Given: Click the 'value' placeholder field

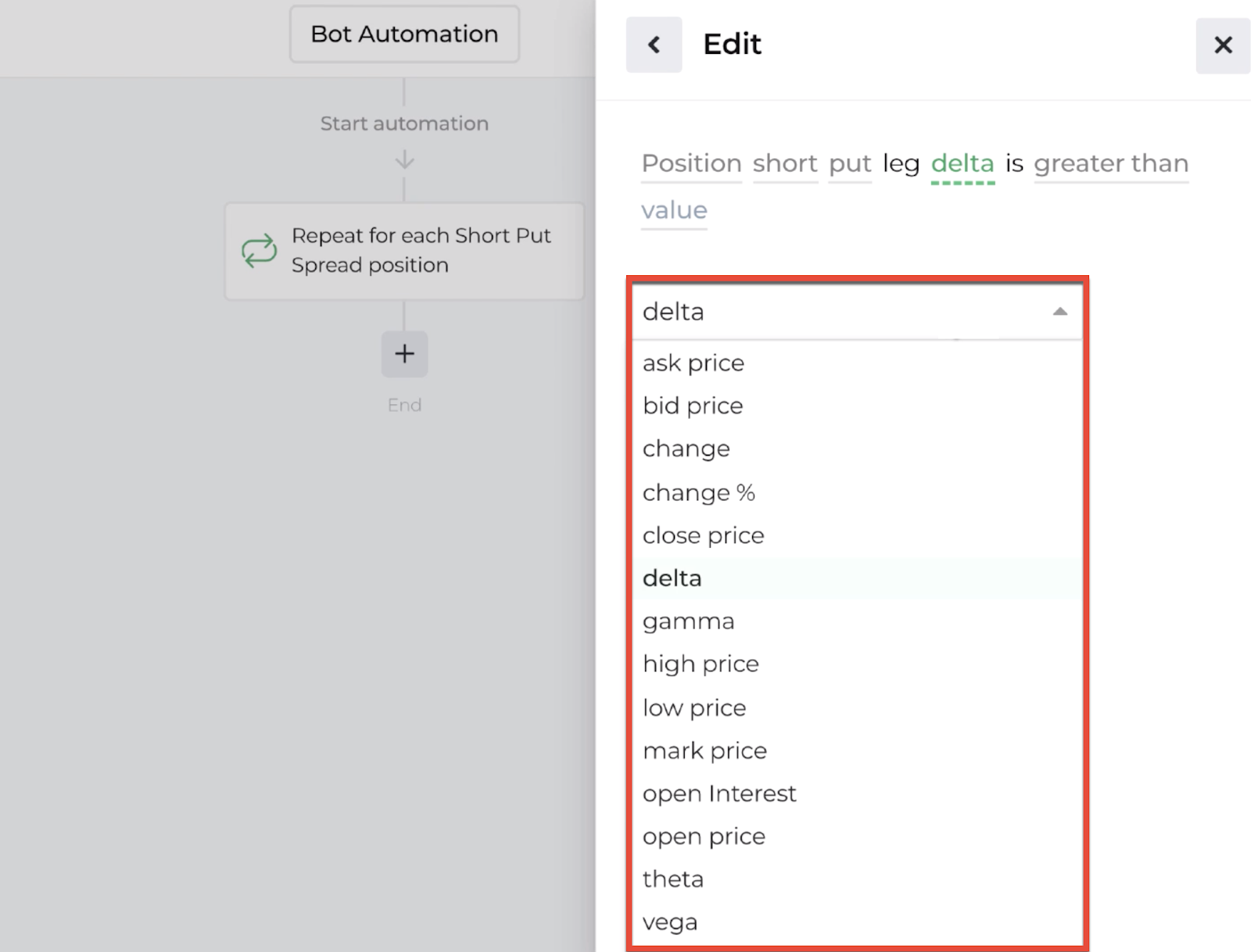Looking at the screenshot, I should tap(674, 210).
